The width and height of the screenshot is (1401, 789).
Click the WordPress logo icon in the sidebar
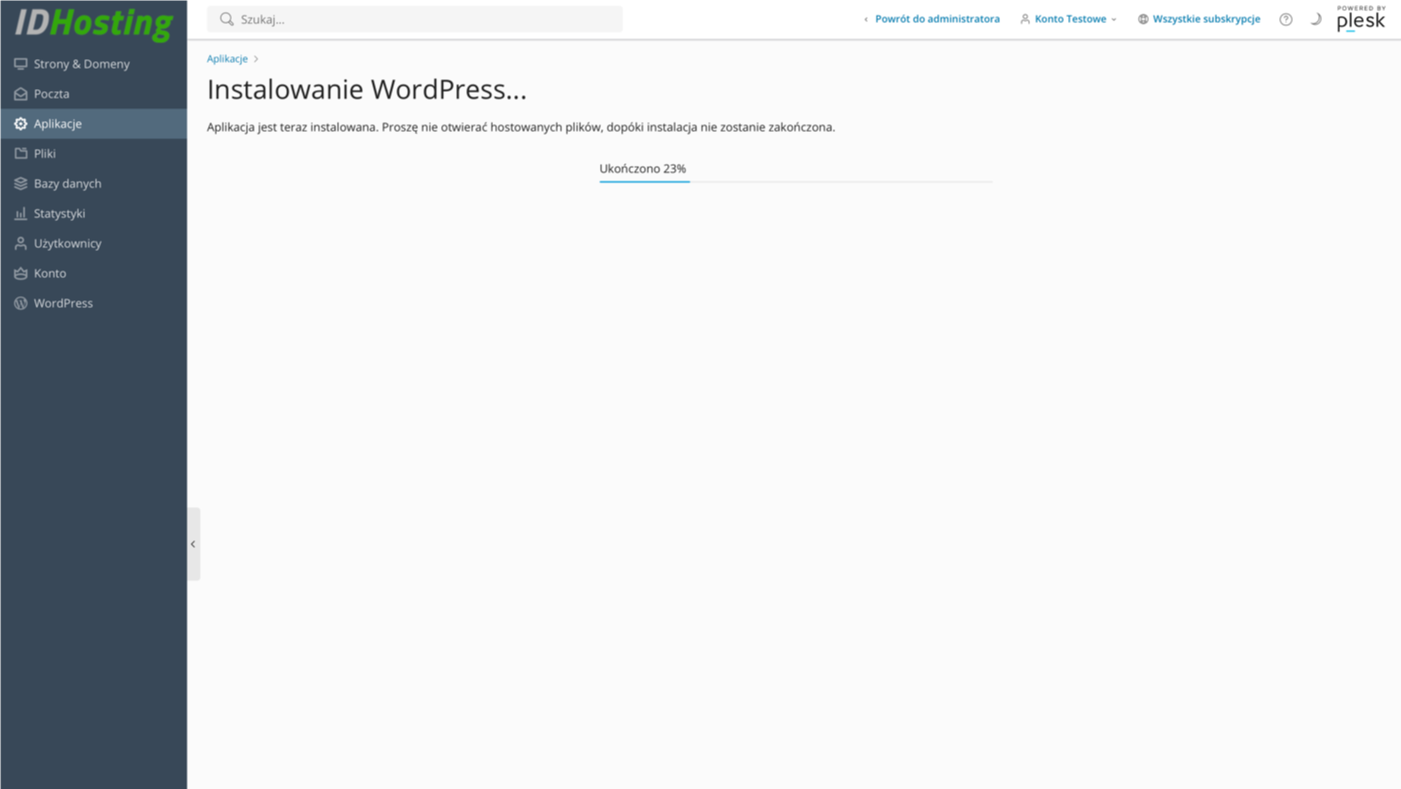[20, 304]
